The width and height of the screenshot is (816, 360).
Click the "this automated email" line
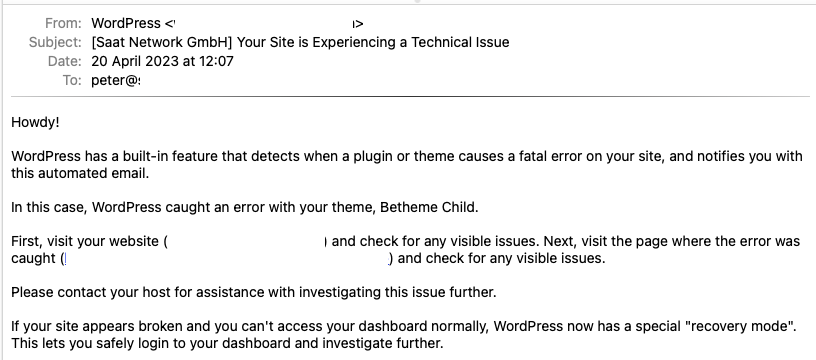(x=80, y=174)
